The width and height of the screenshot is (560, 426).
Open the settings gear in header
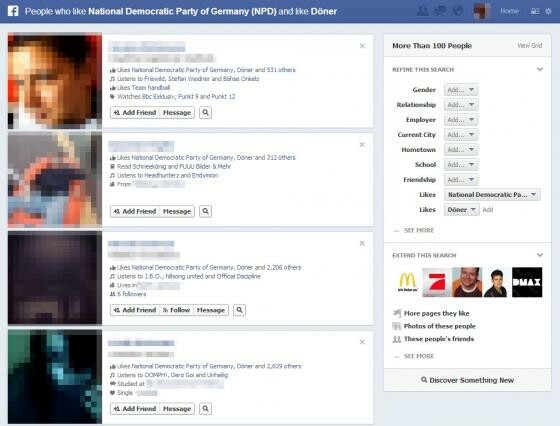[x=548, y=11]
